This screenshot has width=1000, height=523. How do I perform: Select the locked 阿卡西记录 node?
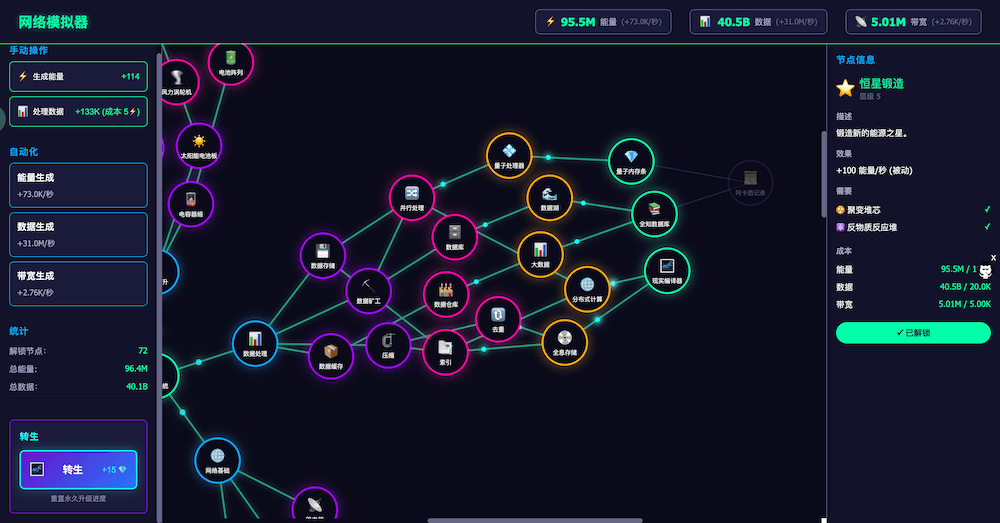coord(750,182)
